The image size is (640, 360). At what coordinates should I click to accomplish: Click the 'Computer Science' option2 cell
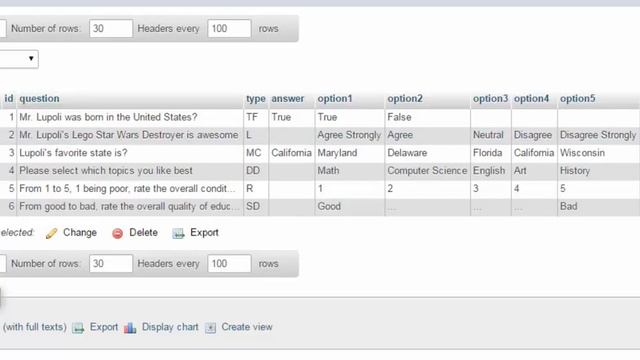pos(427,171)
